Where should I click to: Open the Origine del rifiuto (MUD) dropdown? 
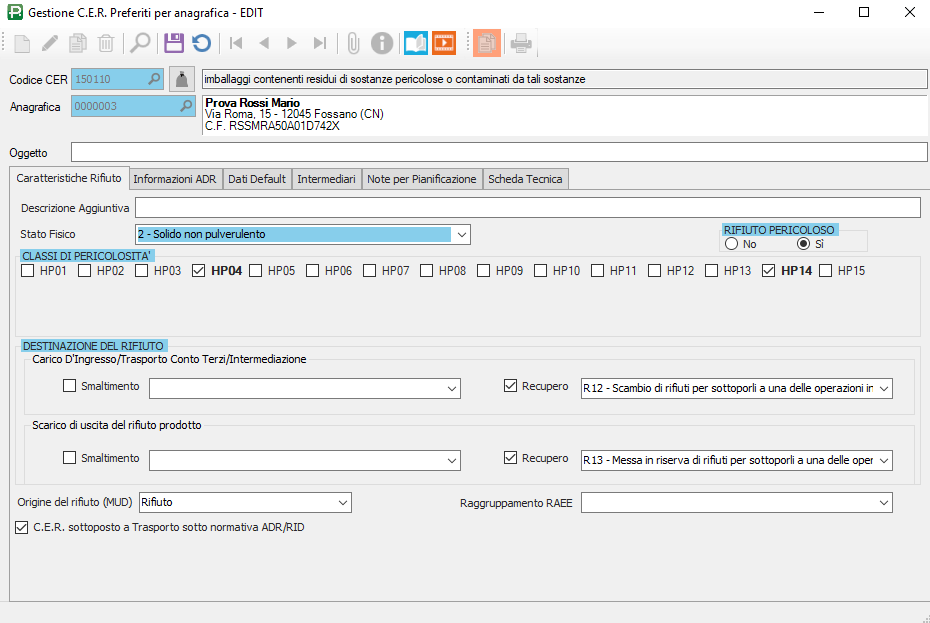[342, 502]
